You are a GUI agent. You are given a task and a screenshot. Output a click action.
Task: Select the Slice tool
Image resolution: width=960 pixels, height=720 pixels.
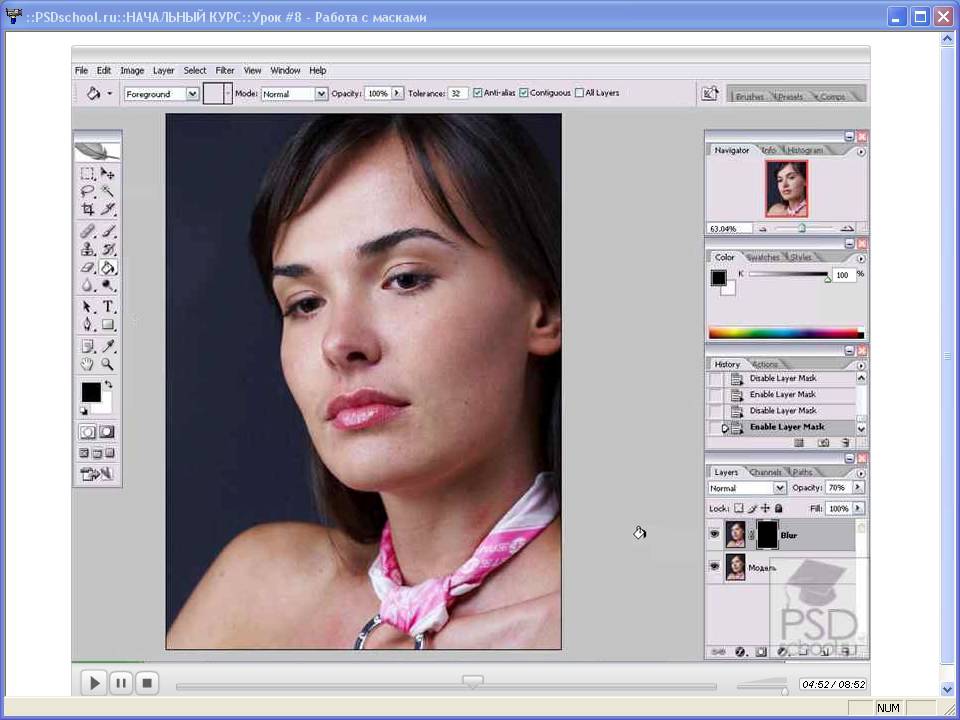point(108,209)
